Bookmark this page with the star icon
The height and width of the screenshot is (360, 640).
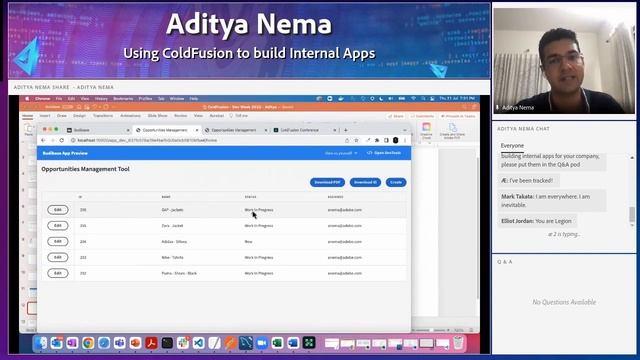coord(356,140)
